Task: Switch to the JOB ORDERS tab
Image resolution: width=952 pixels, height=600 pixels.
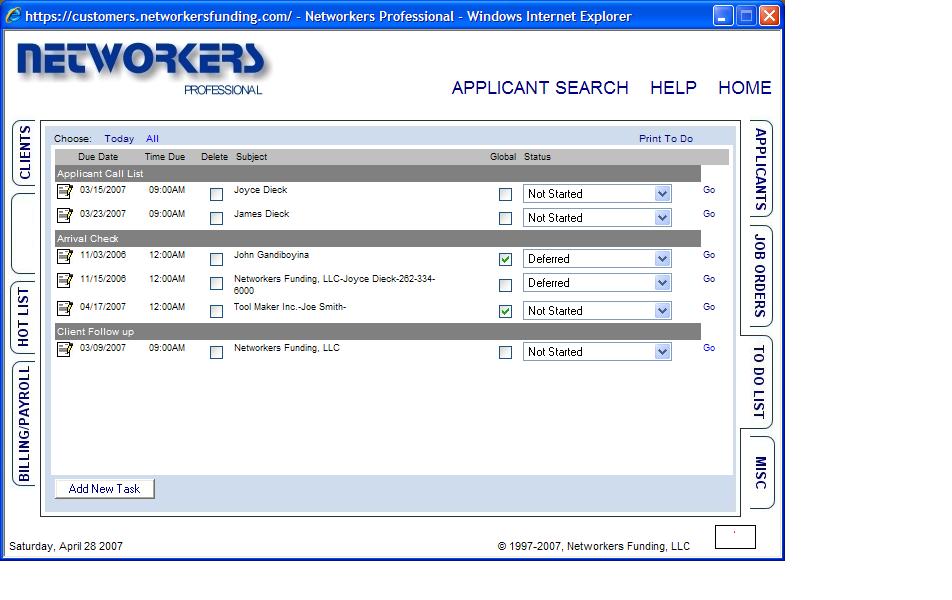Action: tap(760, 275)
